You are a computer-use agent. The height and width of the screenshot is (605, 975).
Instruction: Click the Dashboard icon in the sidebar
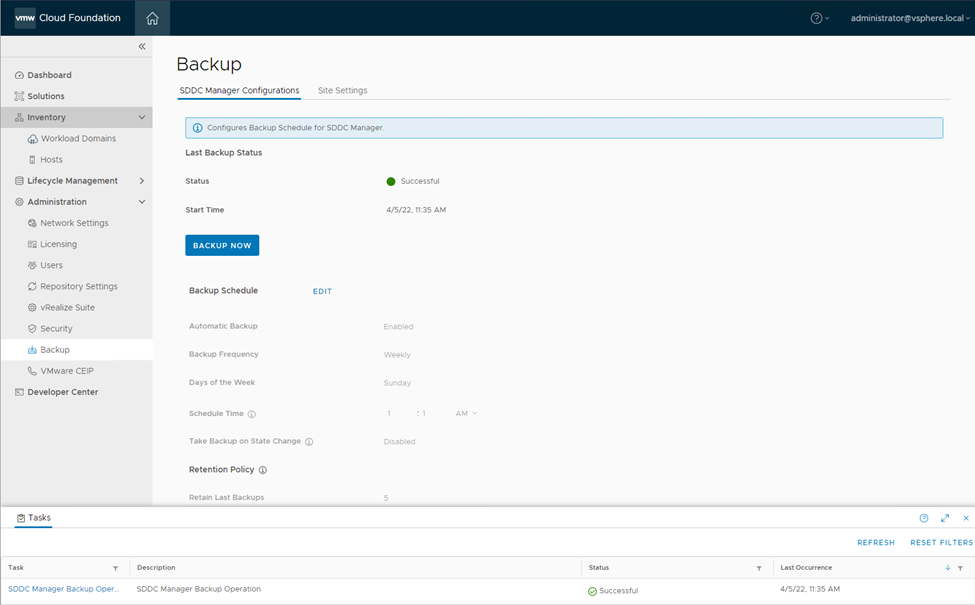(19, 75)
